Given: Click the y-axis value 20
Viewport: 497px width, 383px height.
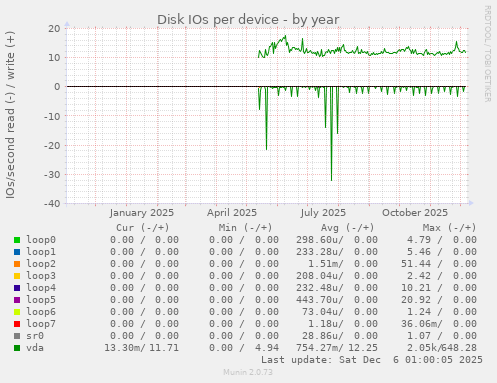Looking at the screenshot, I should tap(54, 29).
